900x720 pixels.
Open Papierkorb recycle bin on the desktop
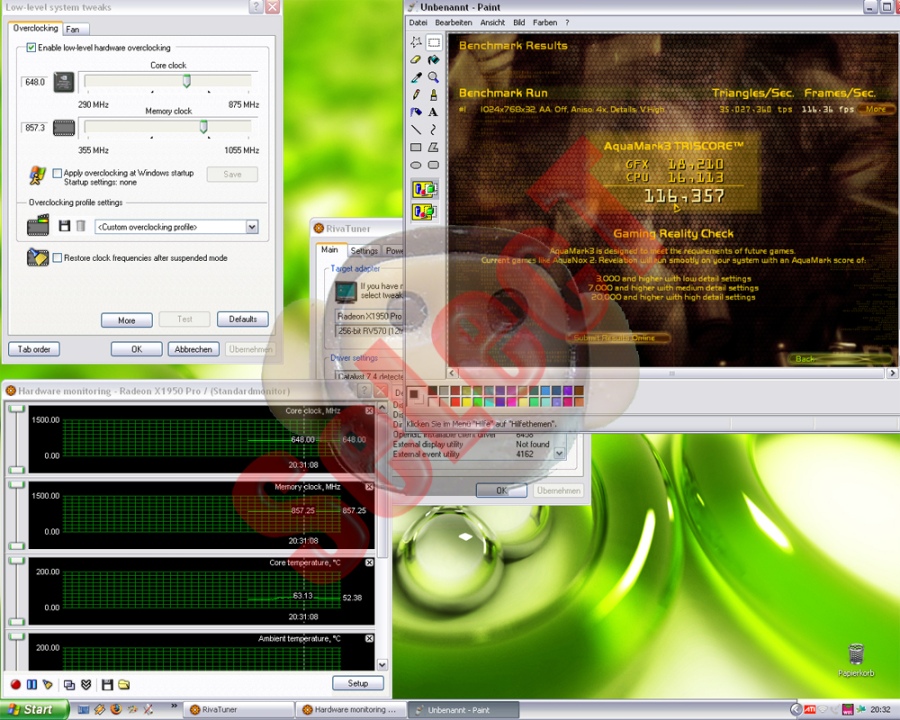tap(856, 660)
